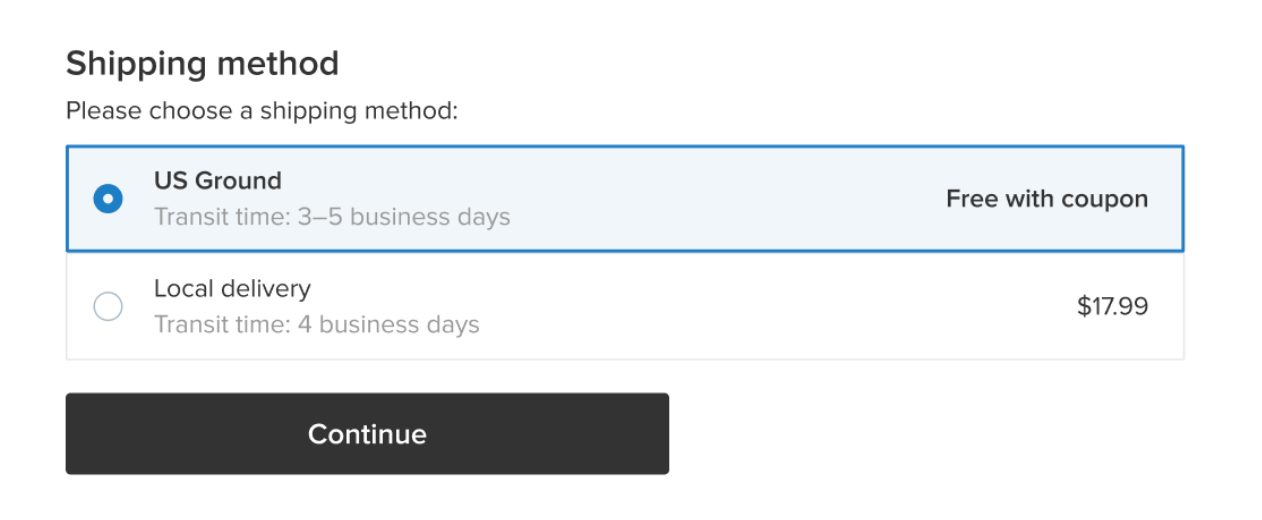
Task: Click the filled blue radio dot
Action: (108, 199)
